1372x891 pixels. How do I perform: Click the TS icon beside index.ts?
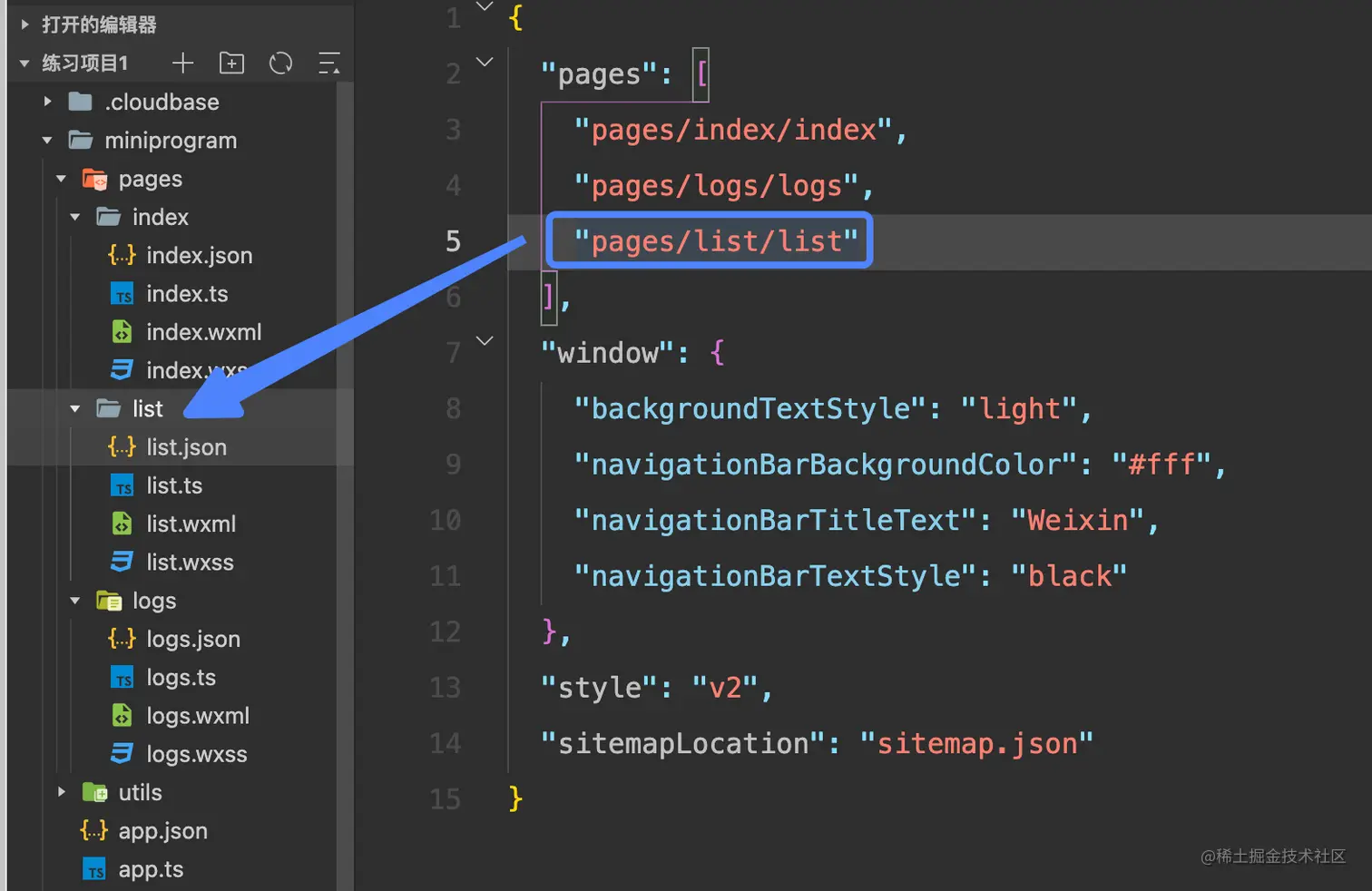tap(122, 294)
